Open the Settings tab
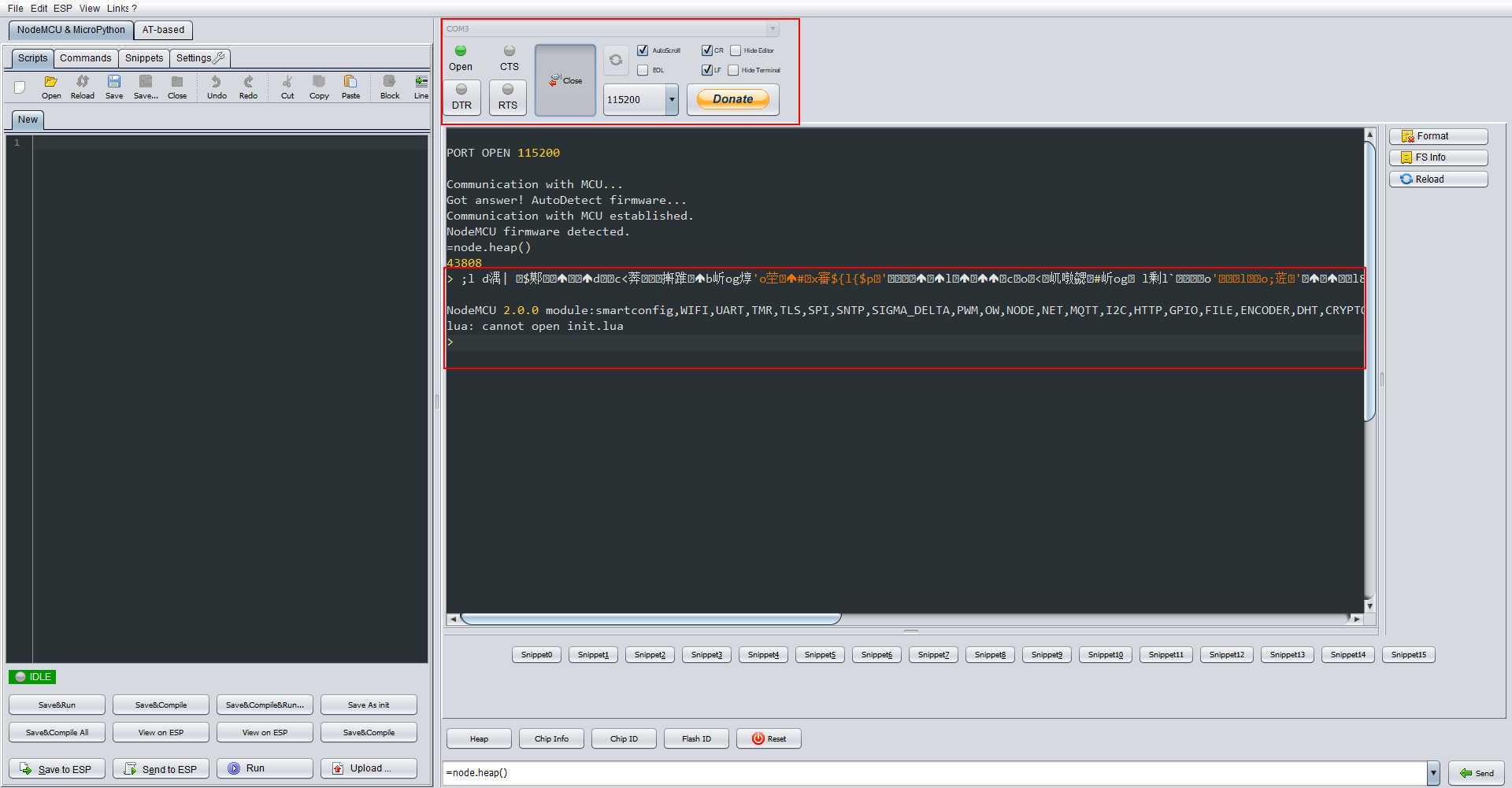The height and width of the screenshot is (788, 1512). [200, 58]
